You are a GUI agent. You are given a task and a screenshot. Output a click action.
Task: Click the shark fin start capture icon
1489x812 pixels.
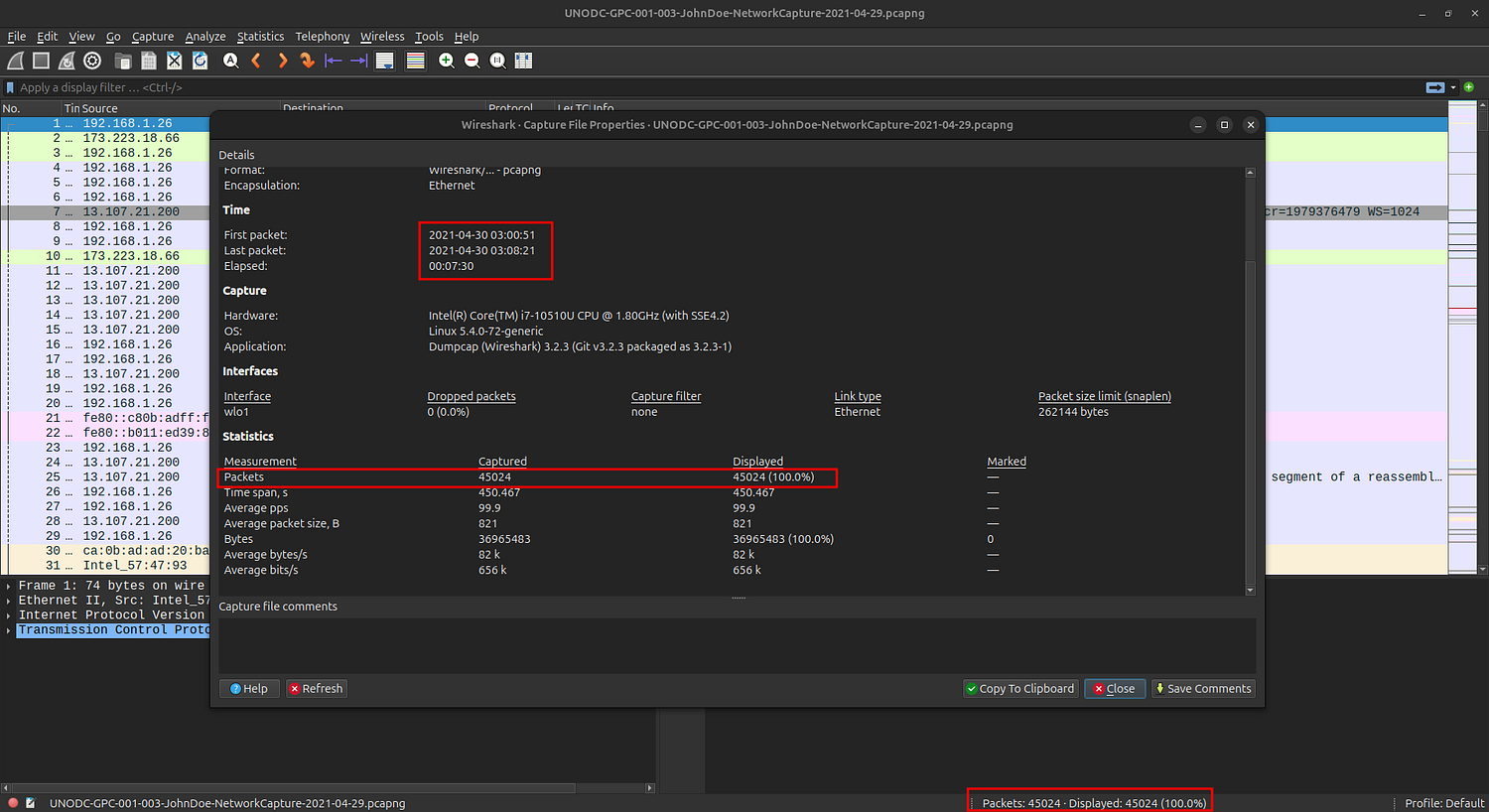[15, 61]
